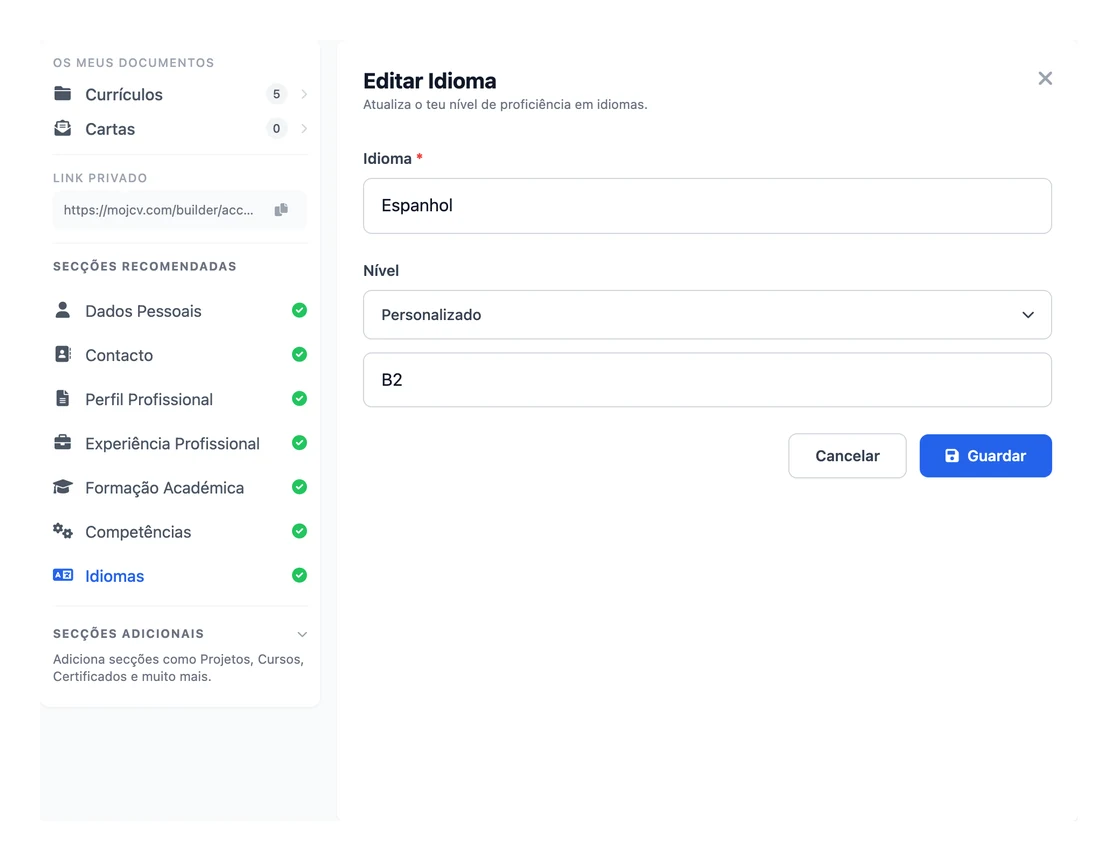The image size is (1118, 861).
Task: Click the Formação Académica graduation cap icon
Action: (63, 487)
